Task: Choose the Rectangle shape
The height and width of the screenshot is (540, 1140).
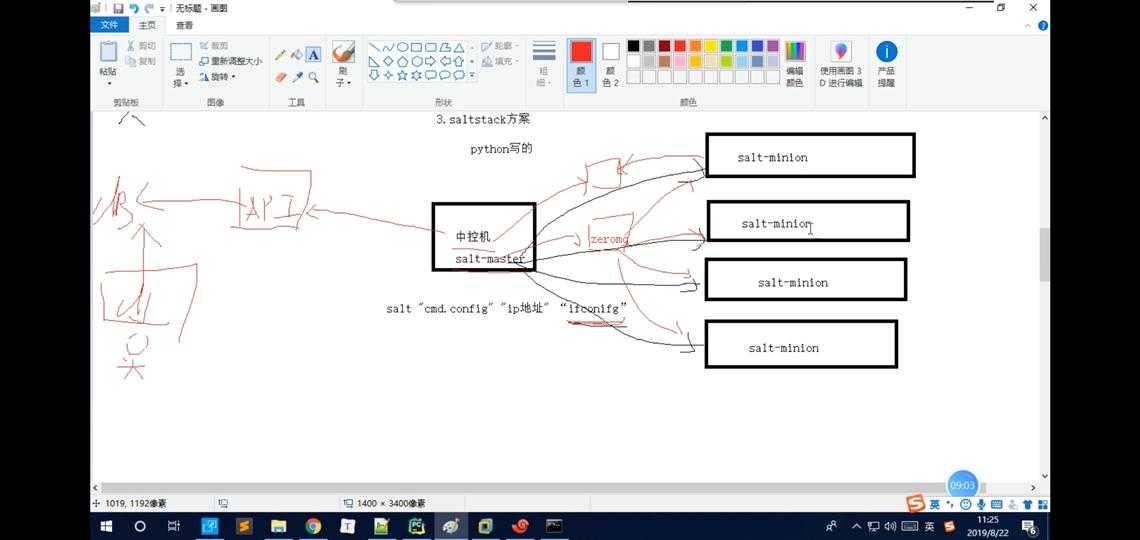Action: pyautogui.click(x=416, y=47)
